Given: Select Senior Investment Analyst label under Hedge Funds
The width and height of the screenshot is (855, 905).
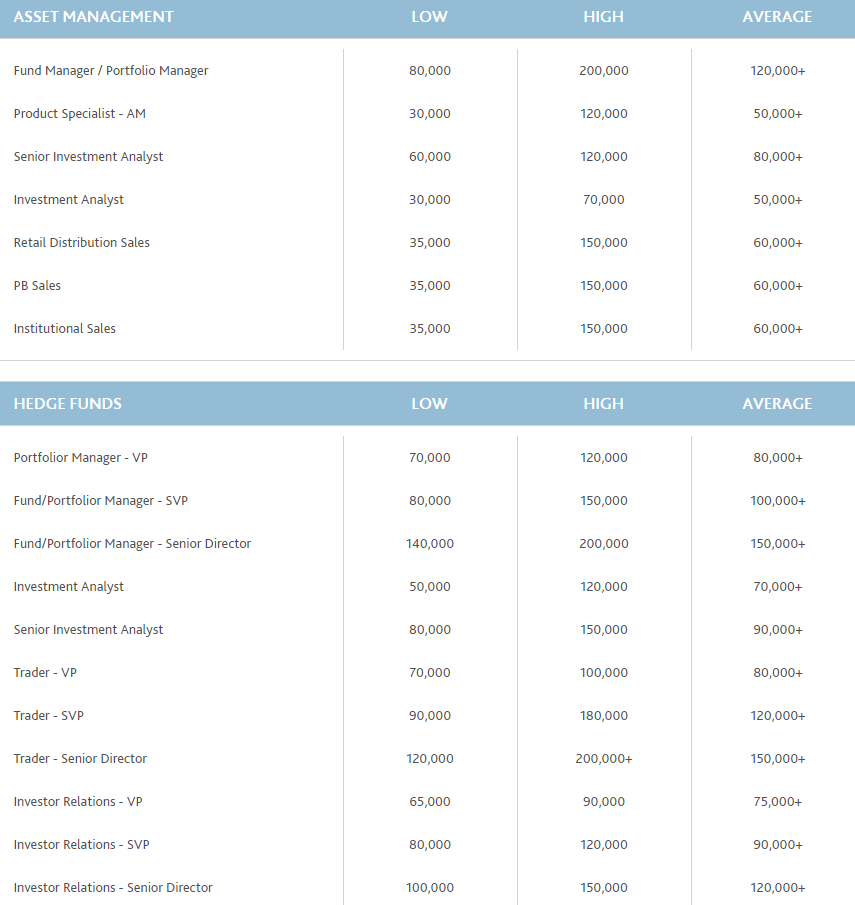Looking at the screenshot, I should point(88,630).
